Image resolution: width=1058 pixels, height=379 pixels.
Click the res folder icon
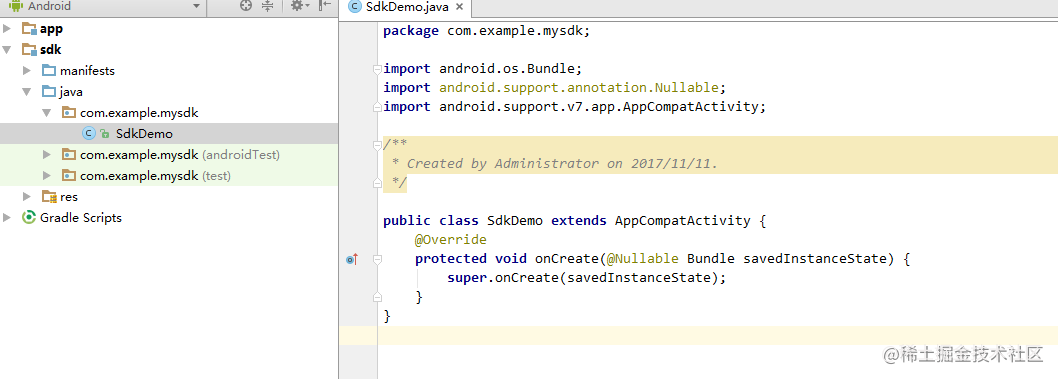[x=49, y=197]
